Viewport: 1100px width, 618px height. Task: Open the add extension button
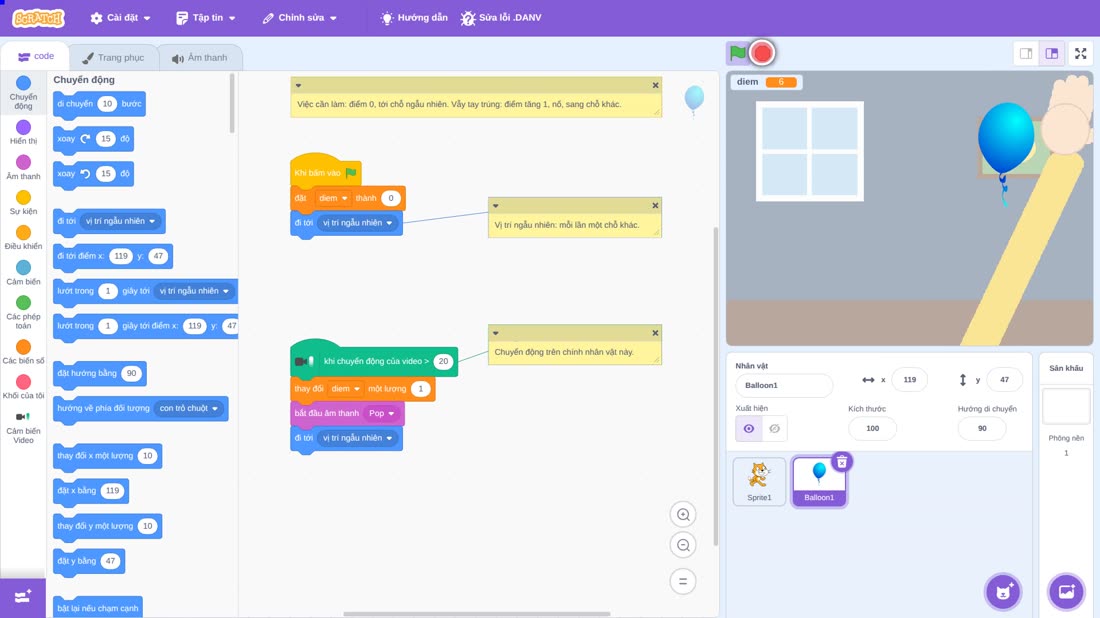tap(22, 597)
